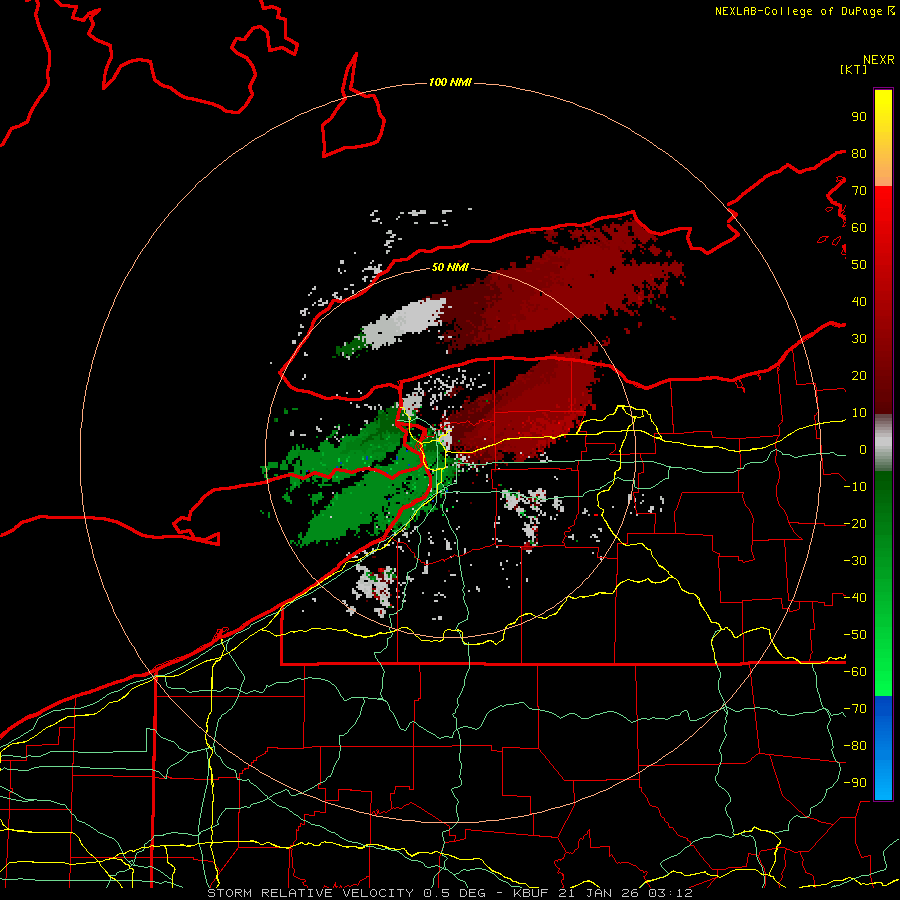Click the -80 knot scale value
This screenshot has width=900, height=900.
[x=855, y=746]
